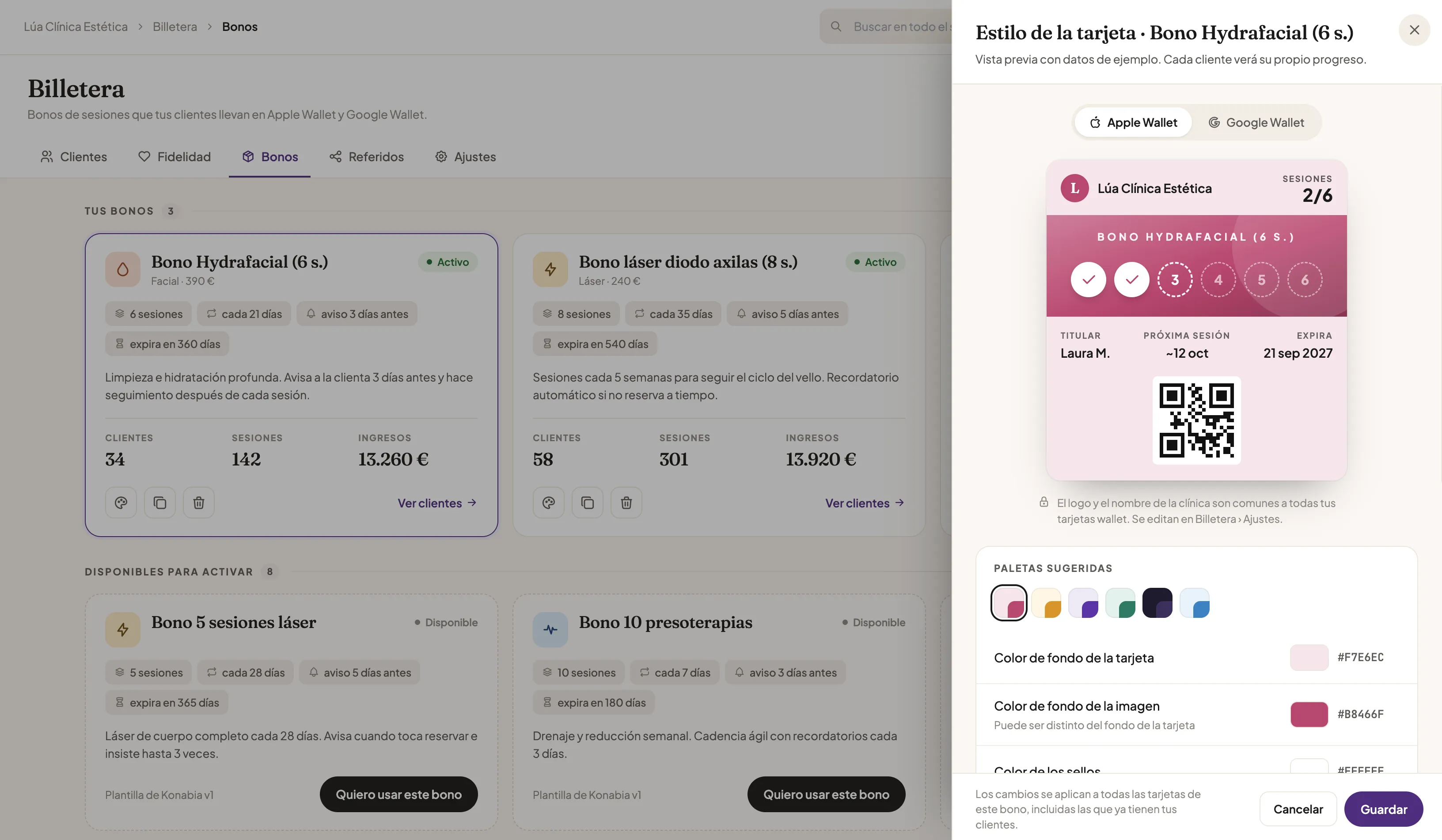The width and height of the screenshot is (1442, 840).
Task: Close the Estilo de la tarjeta panel
Action: click(x=1414, y=30)
